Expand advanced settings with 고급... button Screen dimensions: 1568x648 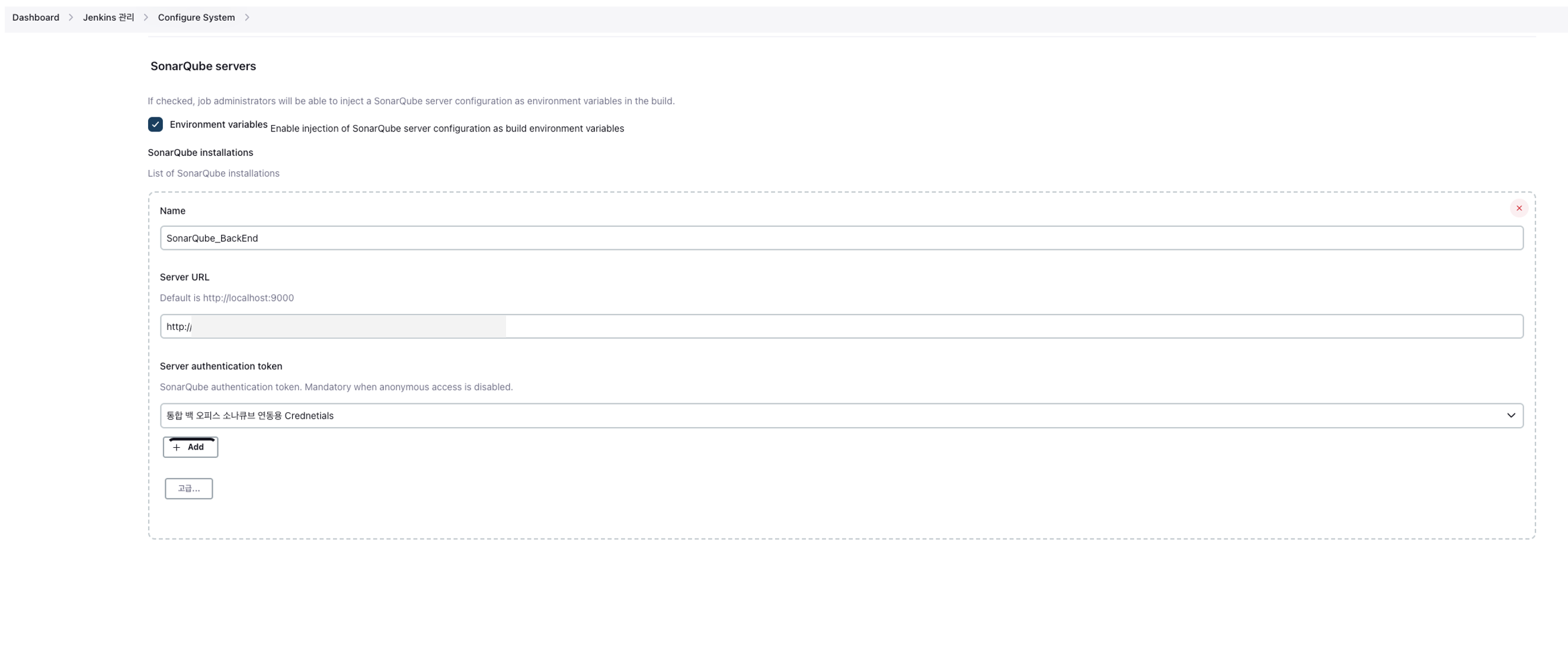pyautogui.click(x=188, y=489)
